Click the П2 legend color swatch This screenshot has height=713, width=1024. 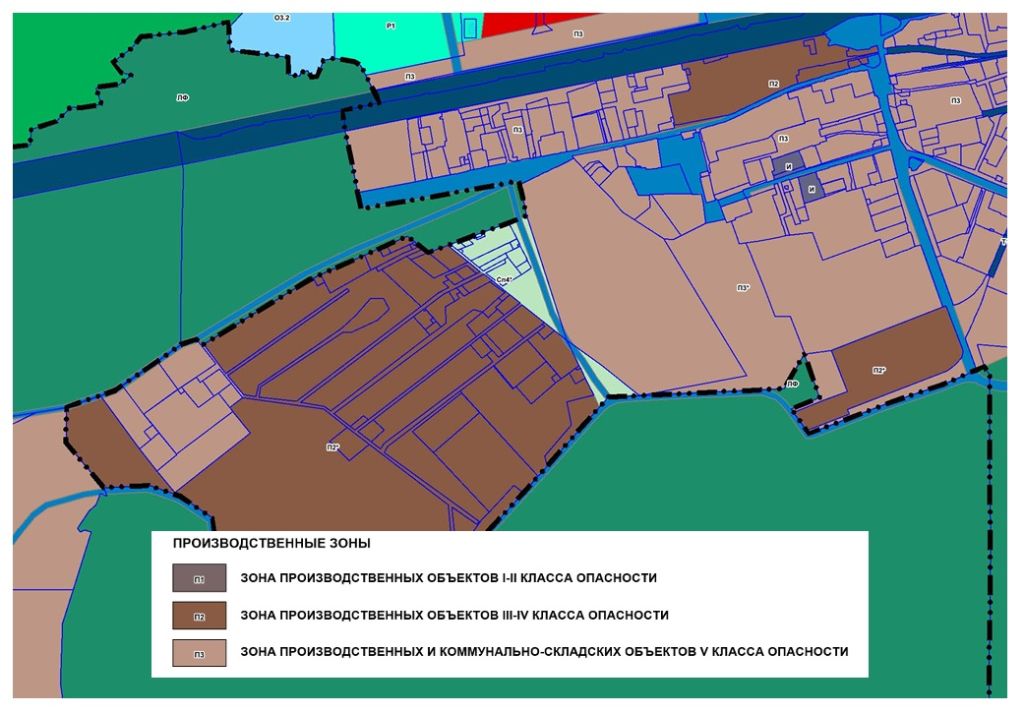click(x=199, y=615)
